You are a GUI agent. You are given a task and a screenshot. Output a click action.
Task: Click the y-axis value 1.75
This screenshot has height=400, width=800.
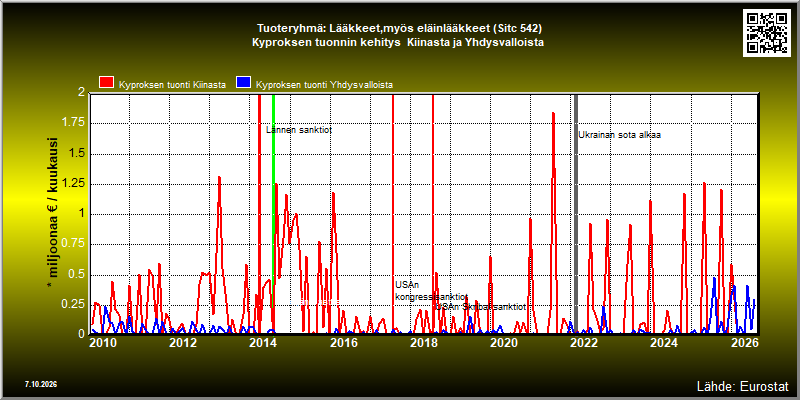pos(74,123)
